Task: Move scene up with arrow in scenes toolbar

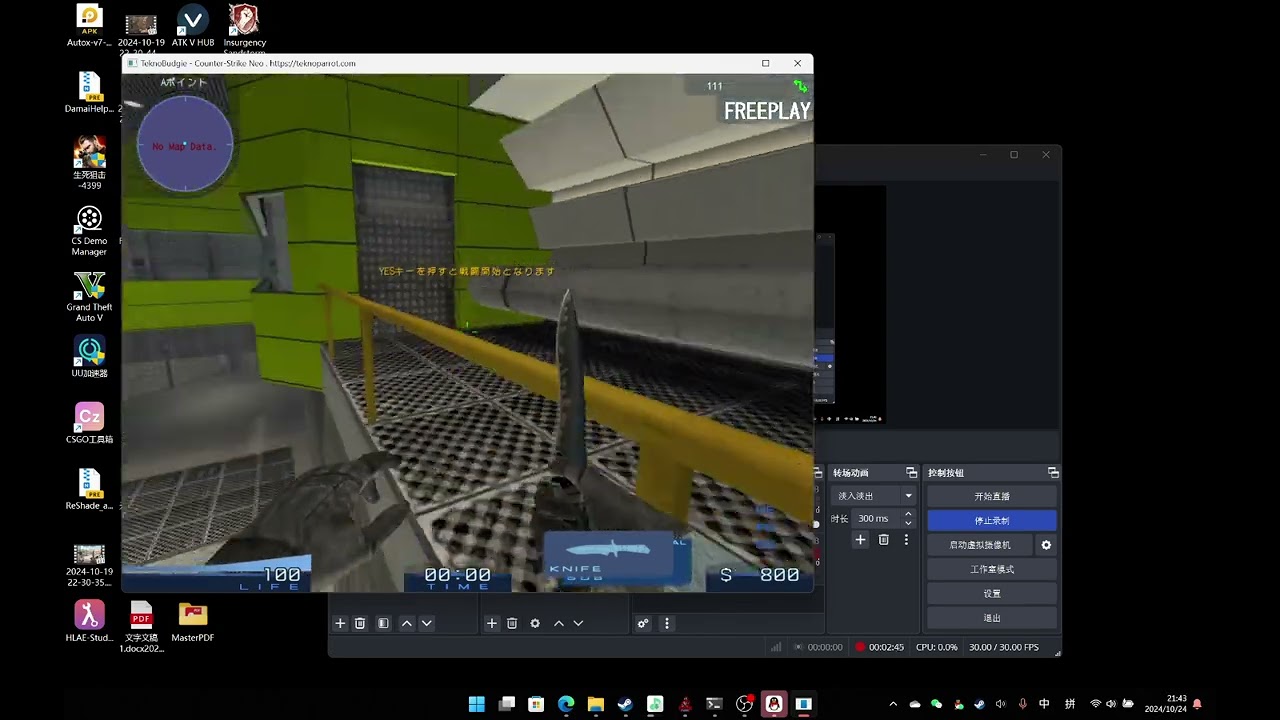Action: pyautogui.click(x=407, y=623)
